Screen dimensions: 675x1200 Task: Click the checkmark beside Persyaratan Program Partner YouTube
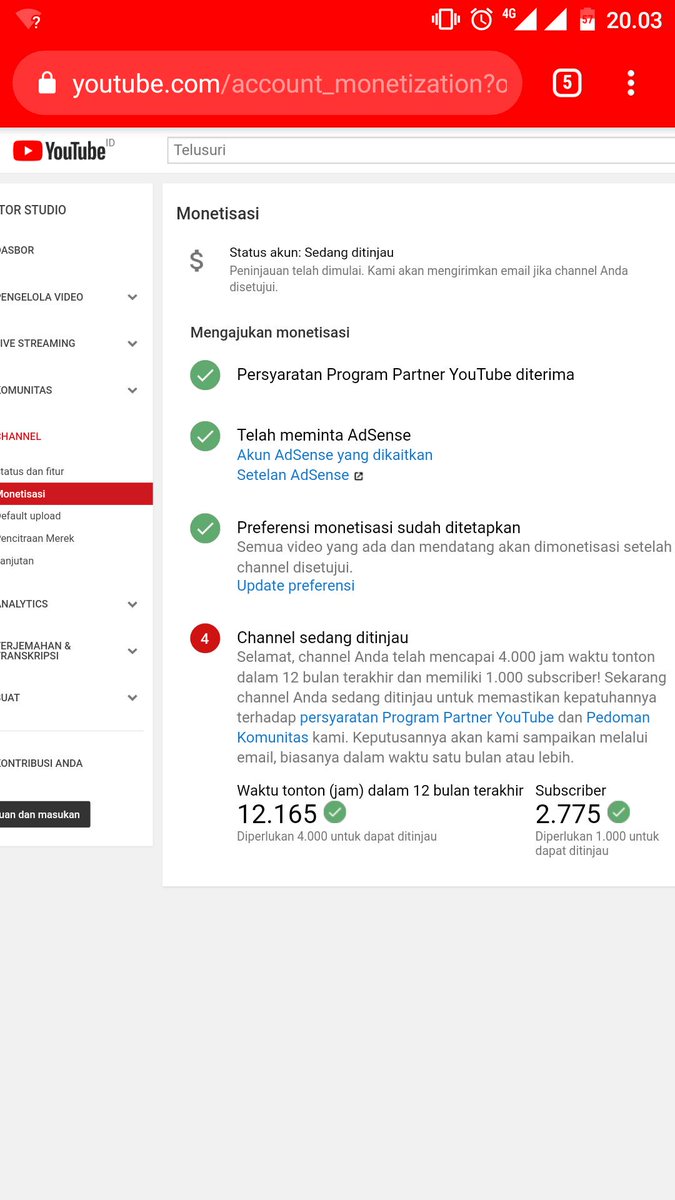(x=205, y=375)
